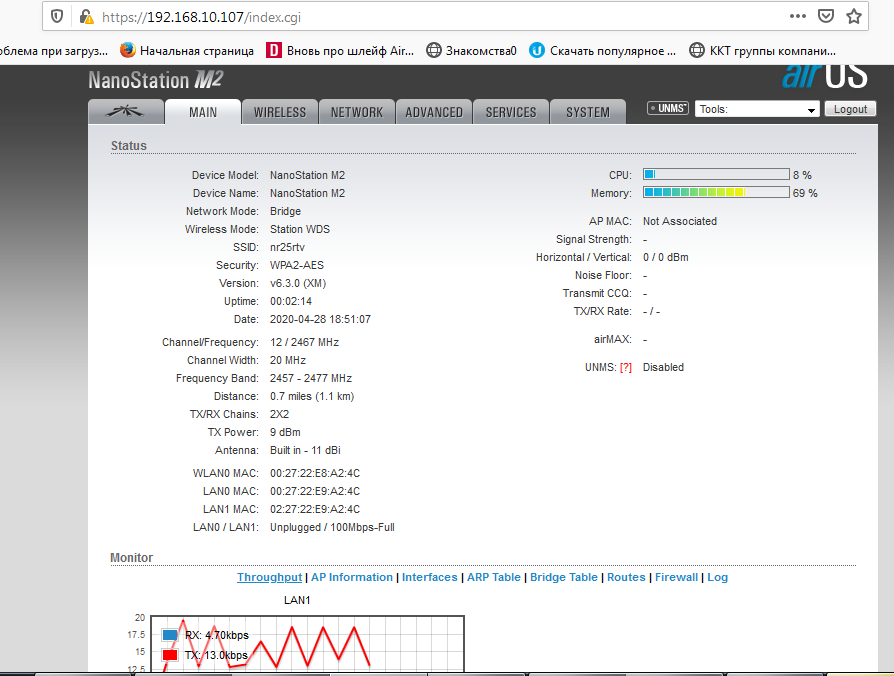
Task: Click the Wireless Mode value Station WDS
Action: tap(300, 229)
